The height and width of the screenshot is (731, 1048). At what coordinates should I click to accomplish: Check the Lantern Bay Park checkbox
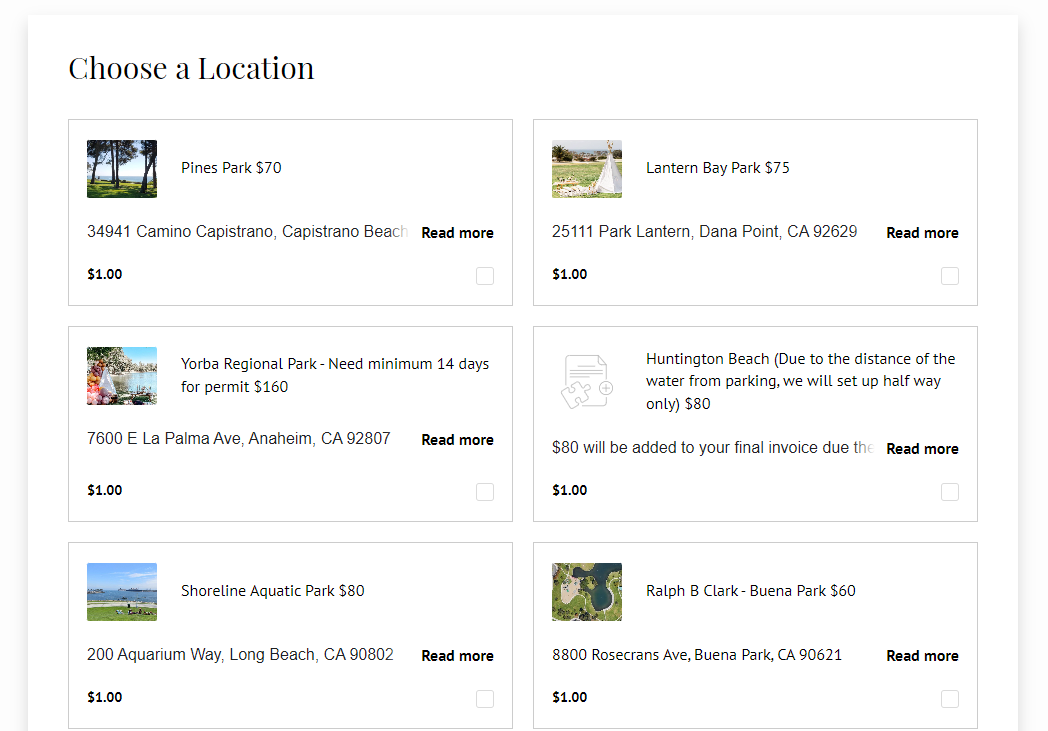click(950, 276)
